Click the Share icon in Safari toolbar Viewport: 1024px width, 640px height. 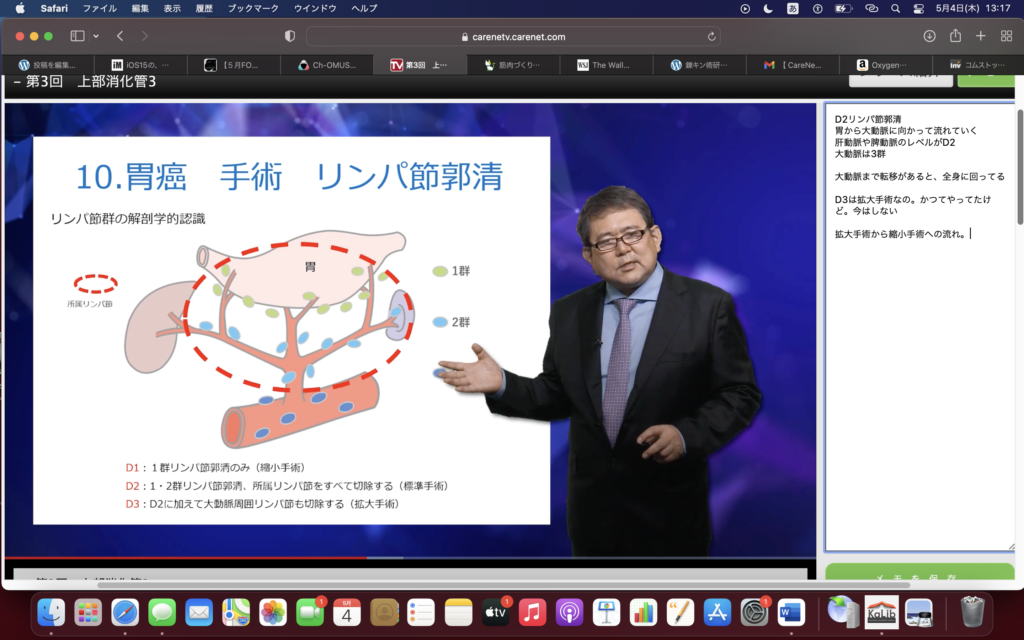(x=955, y=36)
